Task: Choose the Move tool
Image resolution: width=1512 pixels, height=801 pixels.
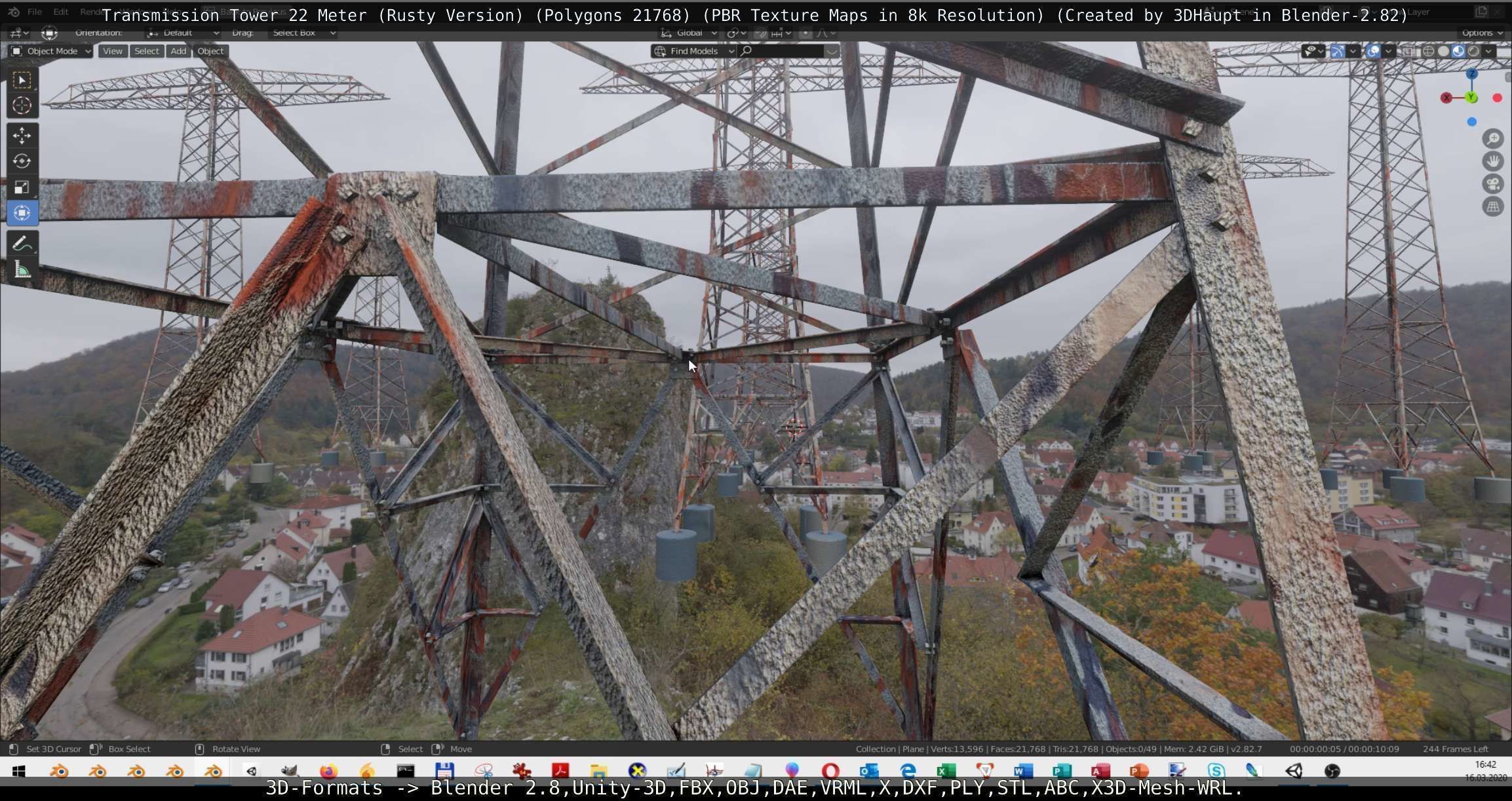Action: [x=22, y=136]
